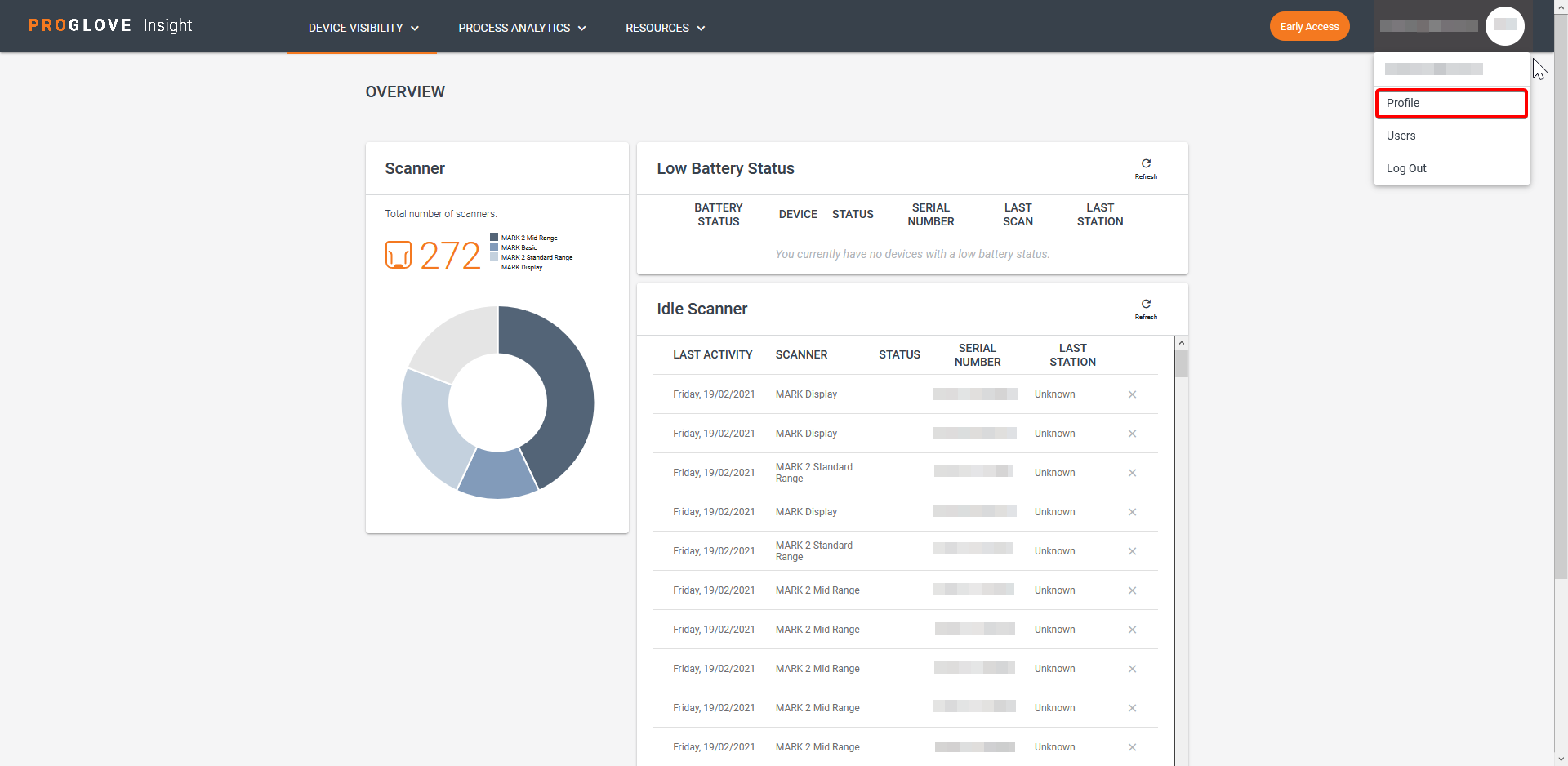This screenshot has height=766, width=1568.
Task: Open the Device Visibility dropdown menu
Action: (363, 28)
